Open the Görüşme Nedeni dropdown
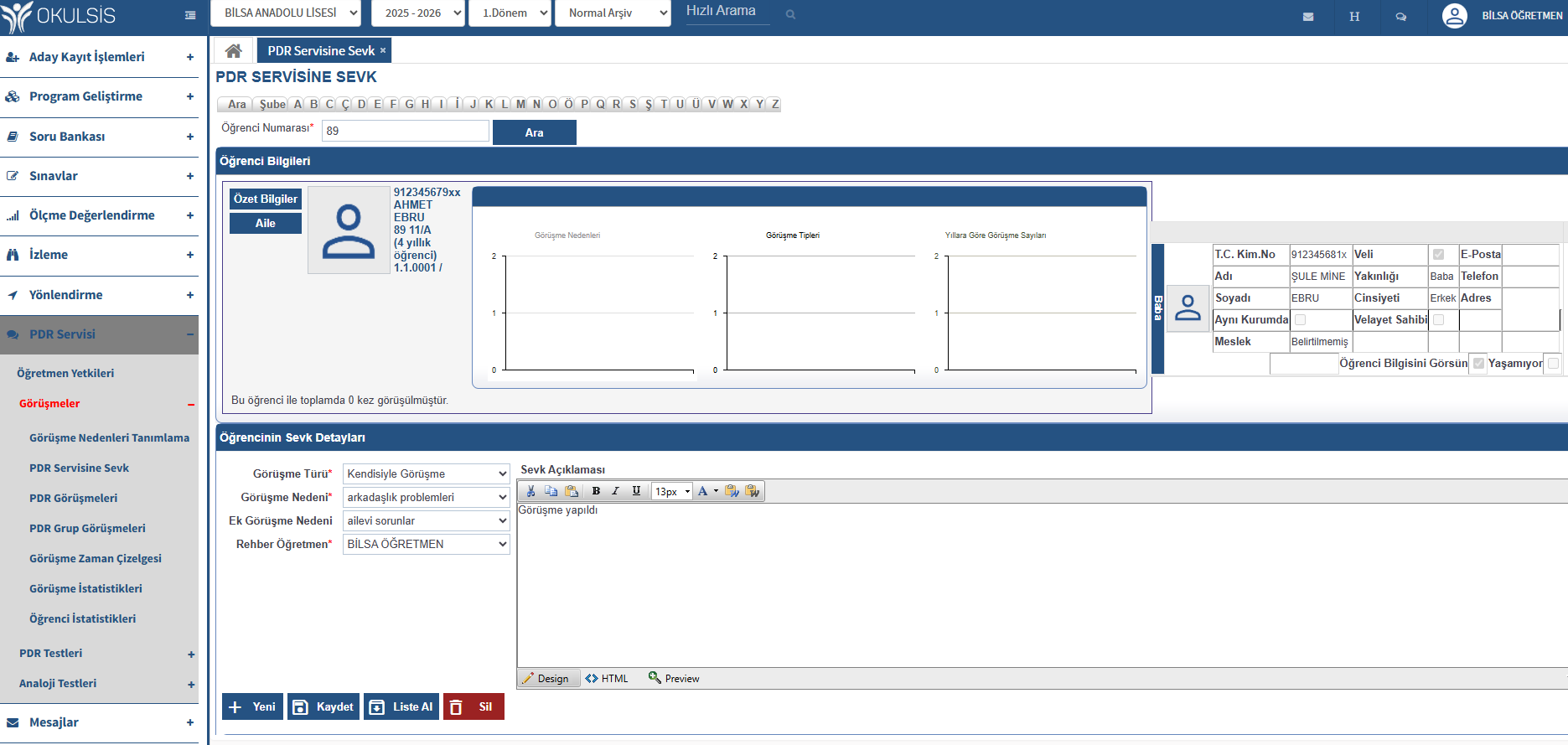This screenshot has width=1568, height=745. tap(426, 497)
